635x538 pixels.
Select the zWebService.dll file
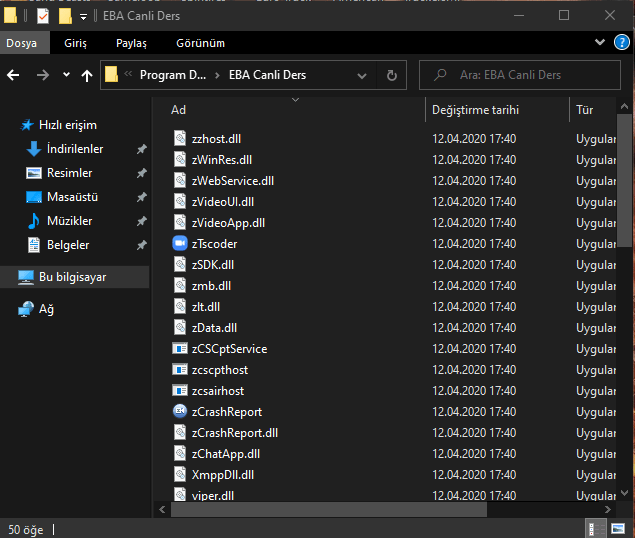click(x=232, y=181)
